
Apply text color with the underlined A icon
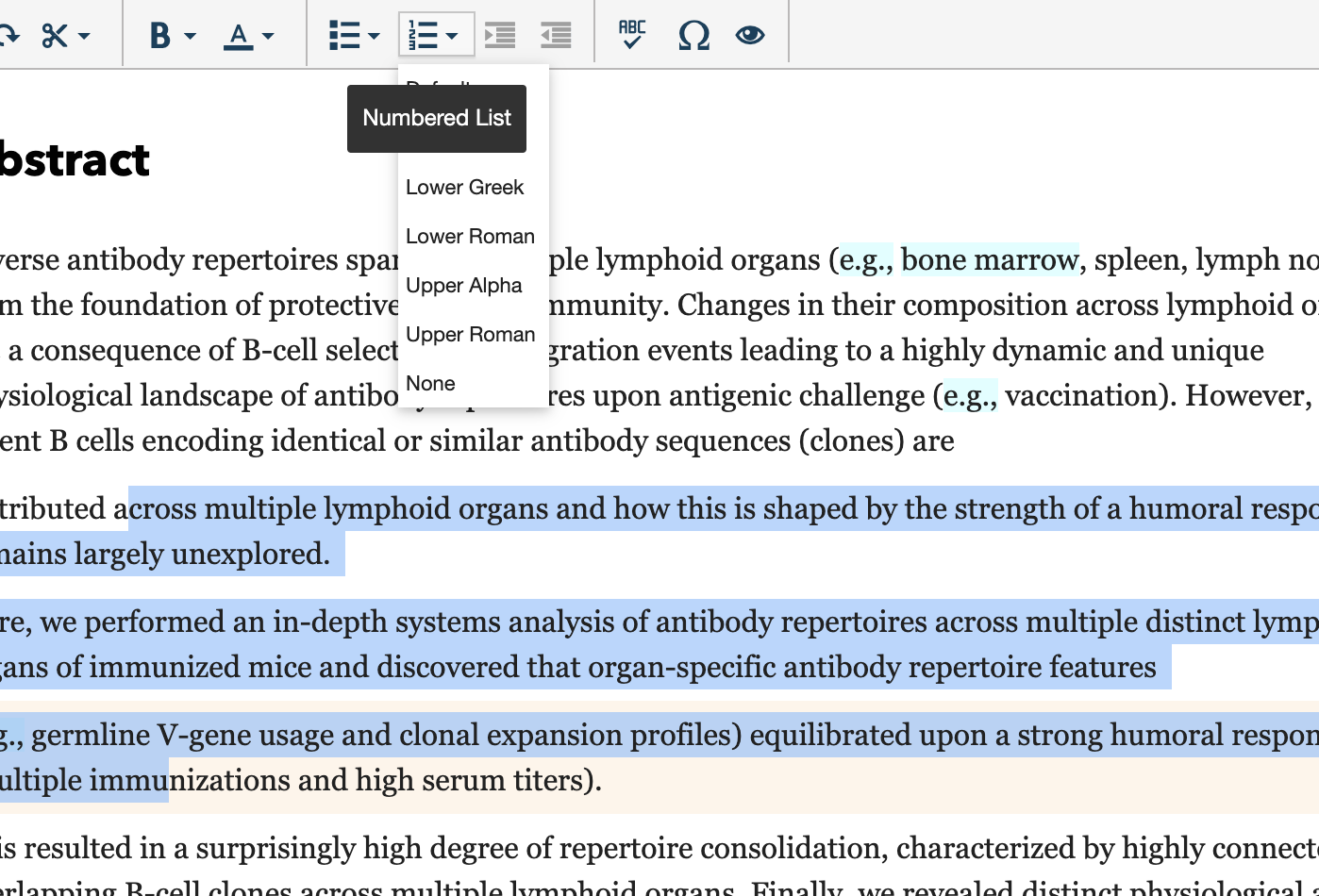click(x=239, y=36)
